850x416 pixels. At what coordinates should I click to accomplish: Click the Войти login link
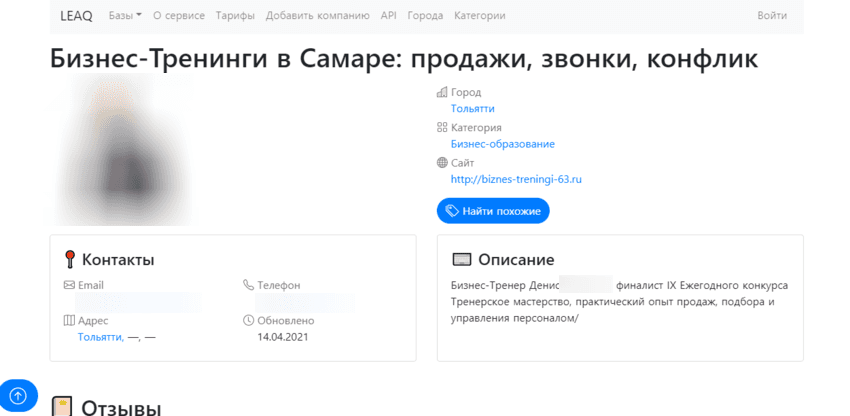point(772,16)
